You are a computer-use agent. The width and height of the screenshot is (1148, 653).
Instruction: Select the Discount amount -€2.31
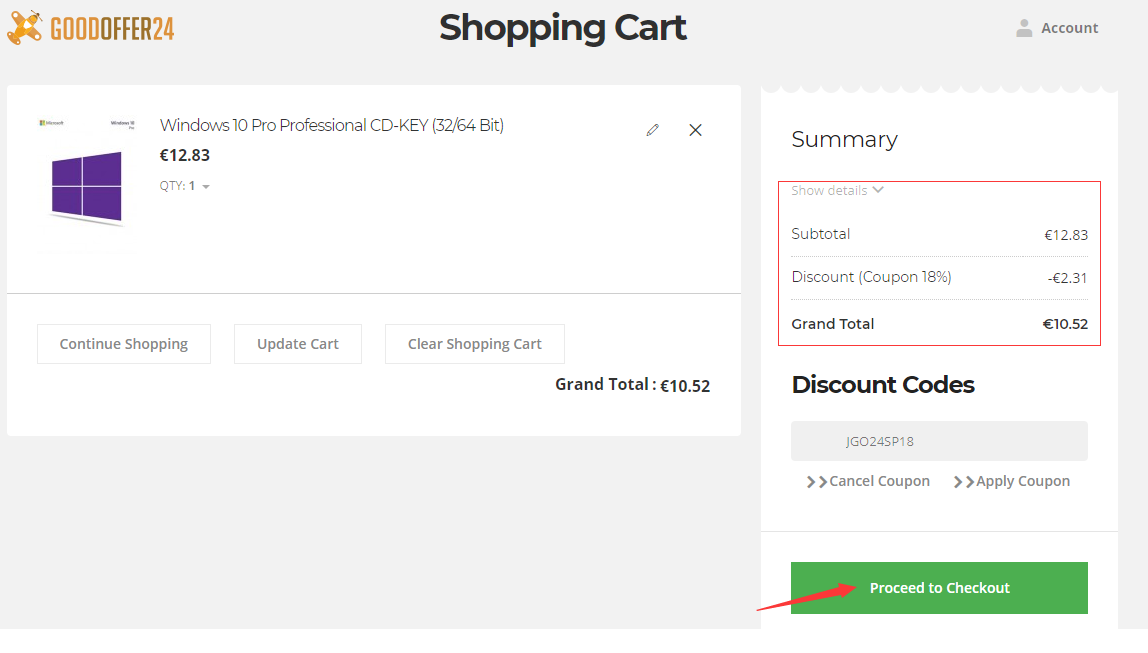[x=1067, y=278]
